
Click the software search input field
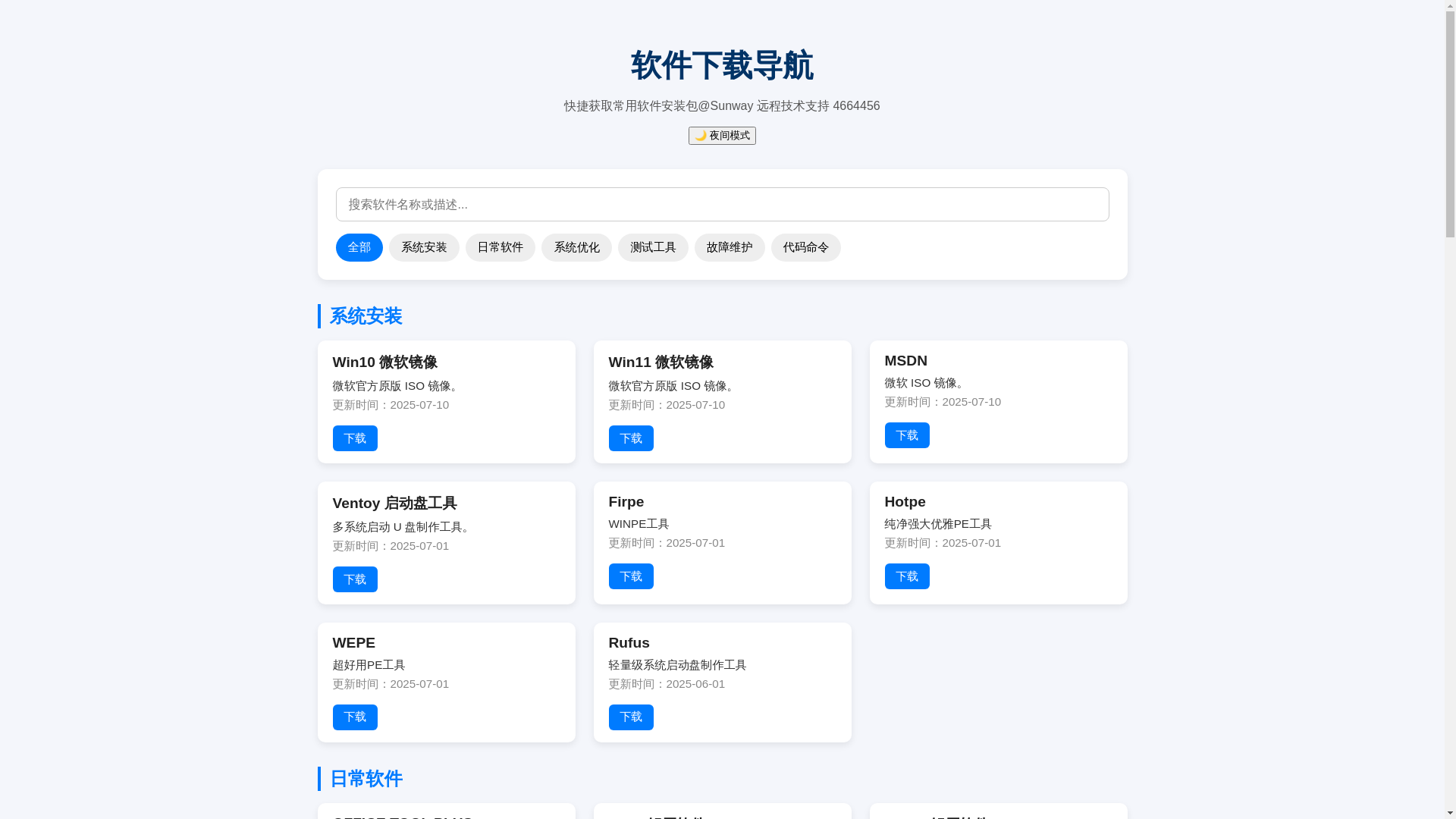[x=722, y=205]
